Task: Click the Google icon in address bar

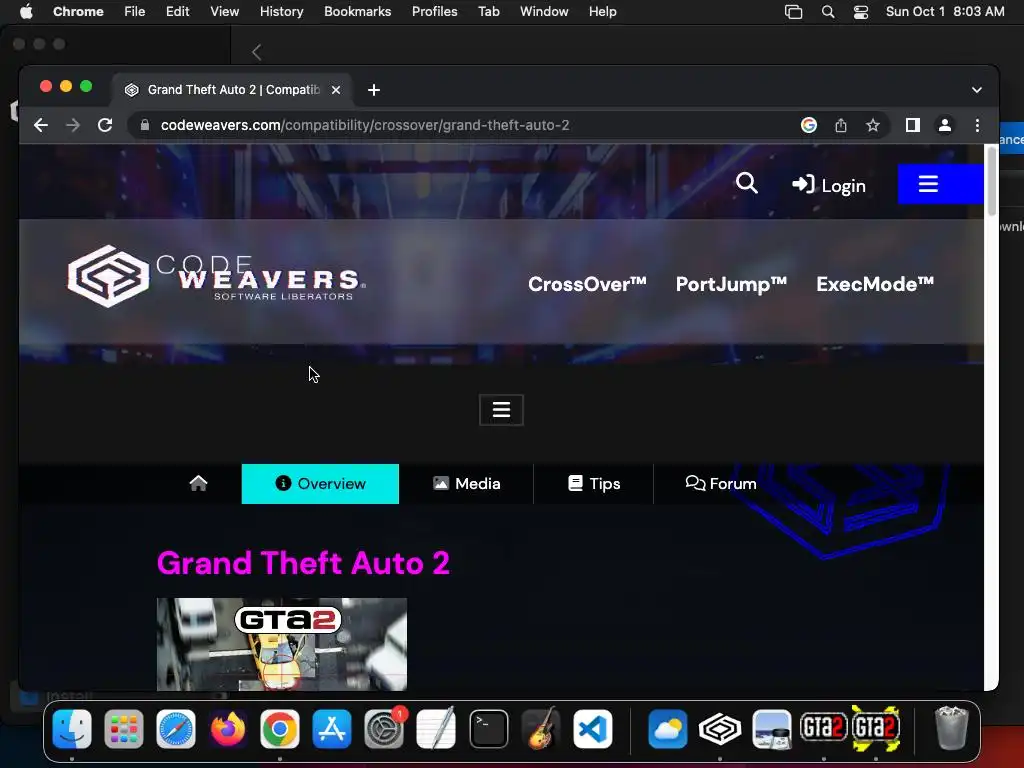Action: point(808,125)
